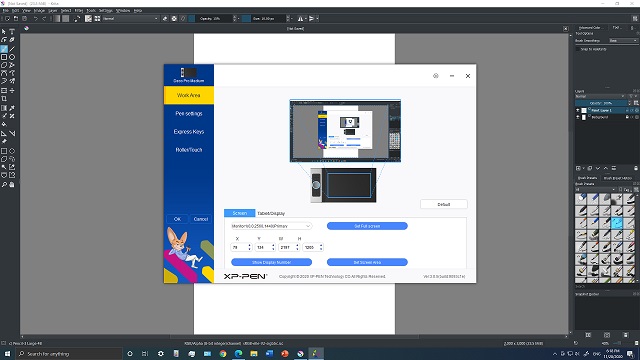The height and width of the screenshot is (360, 640).
Task: Switch to Express Keys section
Action: [189, 131]
